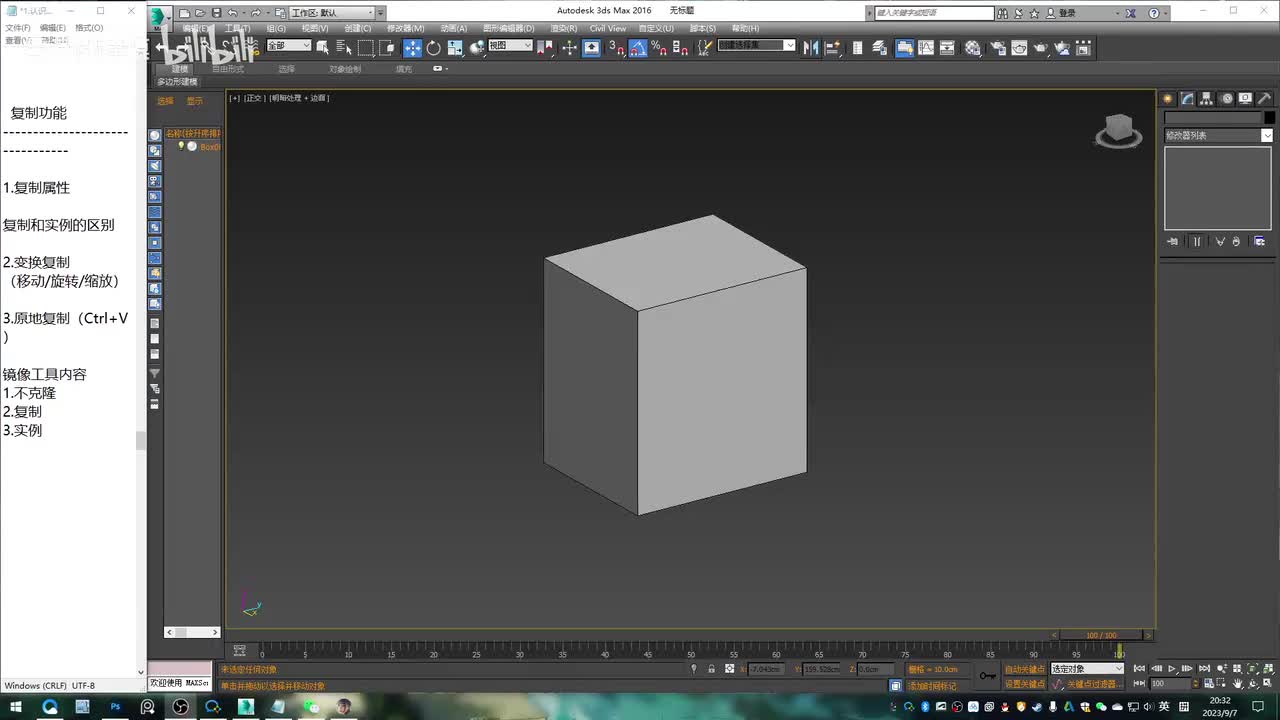Click the Play Animation button
Viewport: 1280px width, 720px height.
(x=1172, y=669)
